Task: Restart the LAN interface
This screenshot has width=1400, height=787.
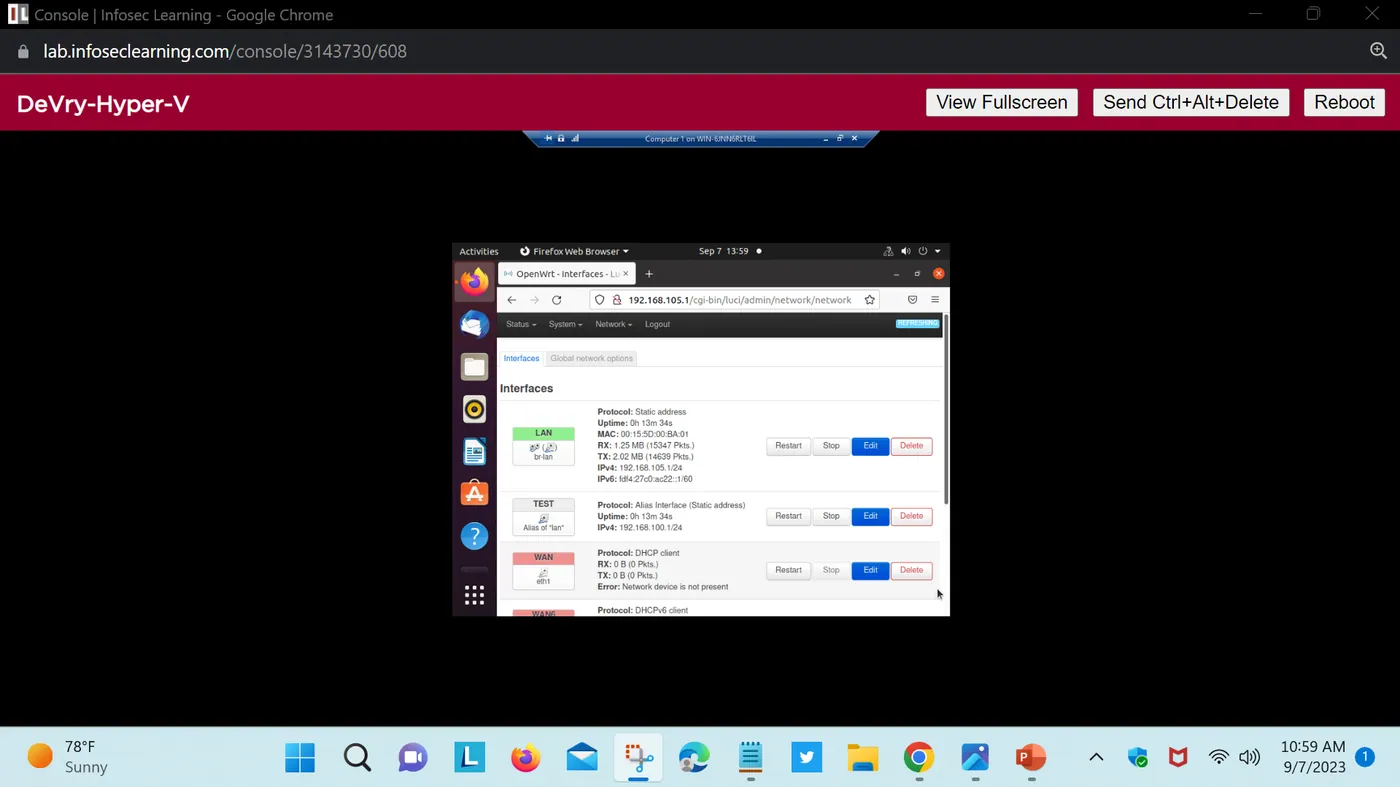Action: (788, 446)
